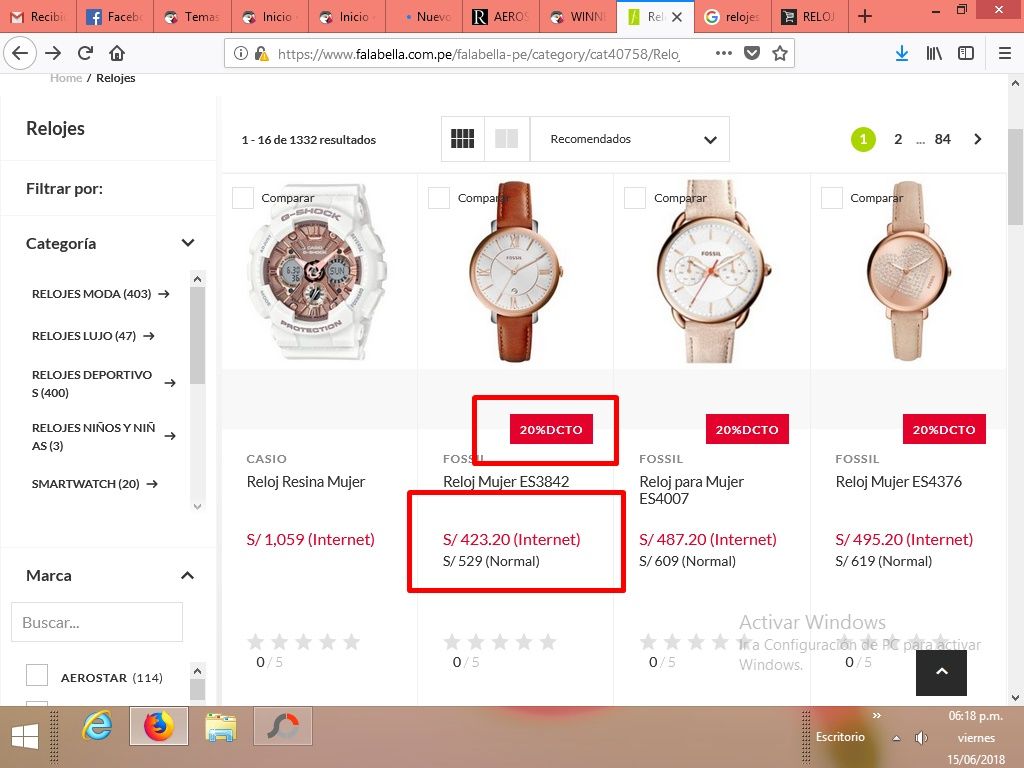The height and width of the screenshot is (768, 1024).
Task: Open the Recomendados sort dropdown
Action: [x=630, y=139]
